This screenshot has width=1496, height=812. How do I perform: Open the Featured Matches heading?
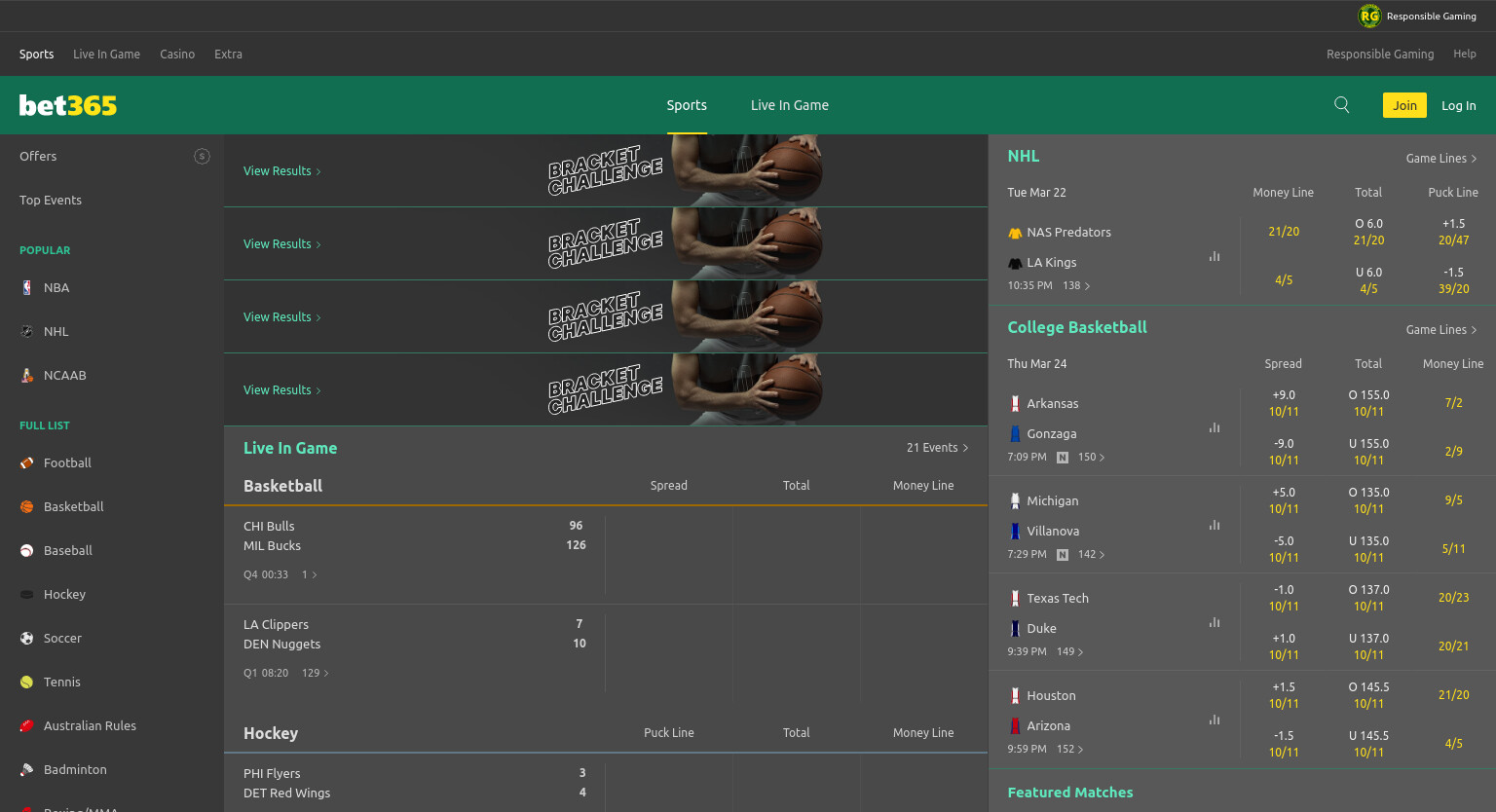click(1070, 793)
